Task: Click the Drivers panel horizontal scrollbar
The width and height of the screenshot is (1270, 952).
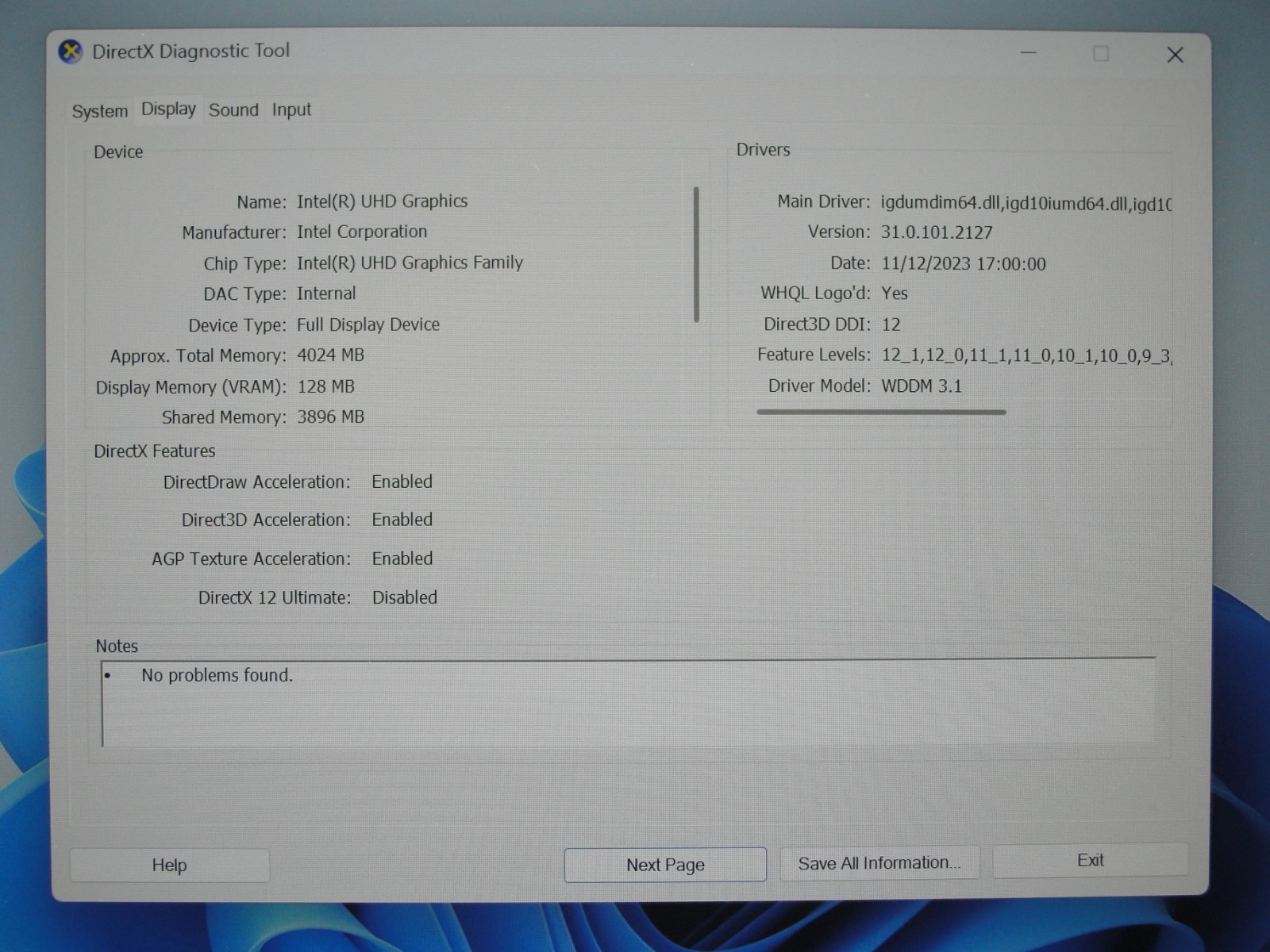Action: pyautogui.click(x=881, y=412)
